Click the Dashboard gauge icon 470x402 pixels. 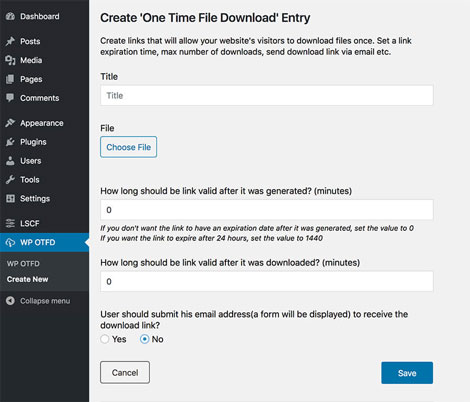[10, 16]
